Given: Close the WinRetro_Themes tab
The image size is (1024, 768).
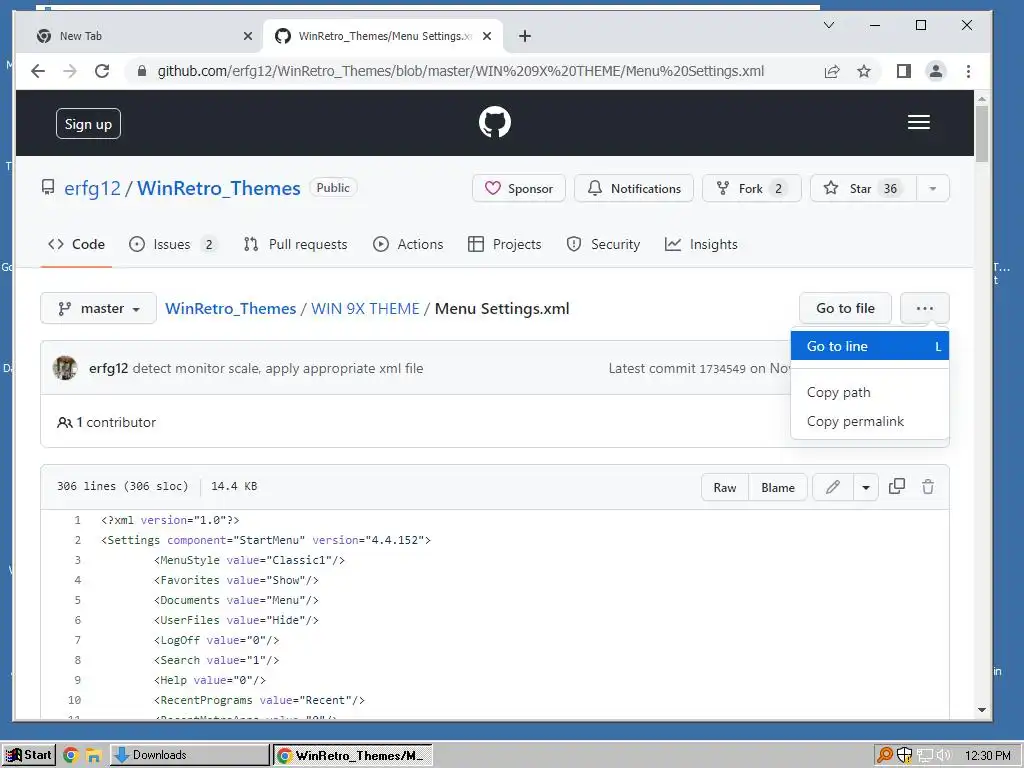Looking at the screenshot, I should tap(487, 36).
